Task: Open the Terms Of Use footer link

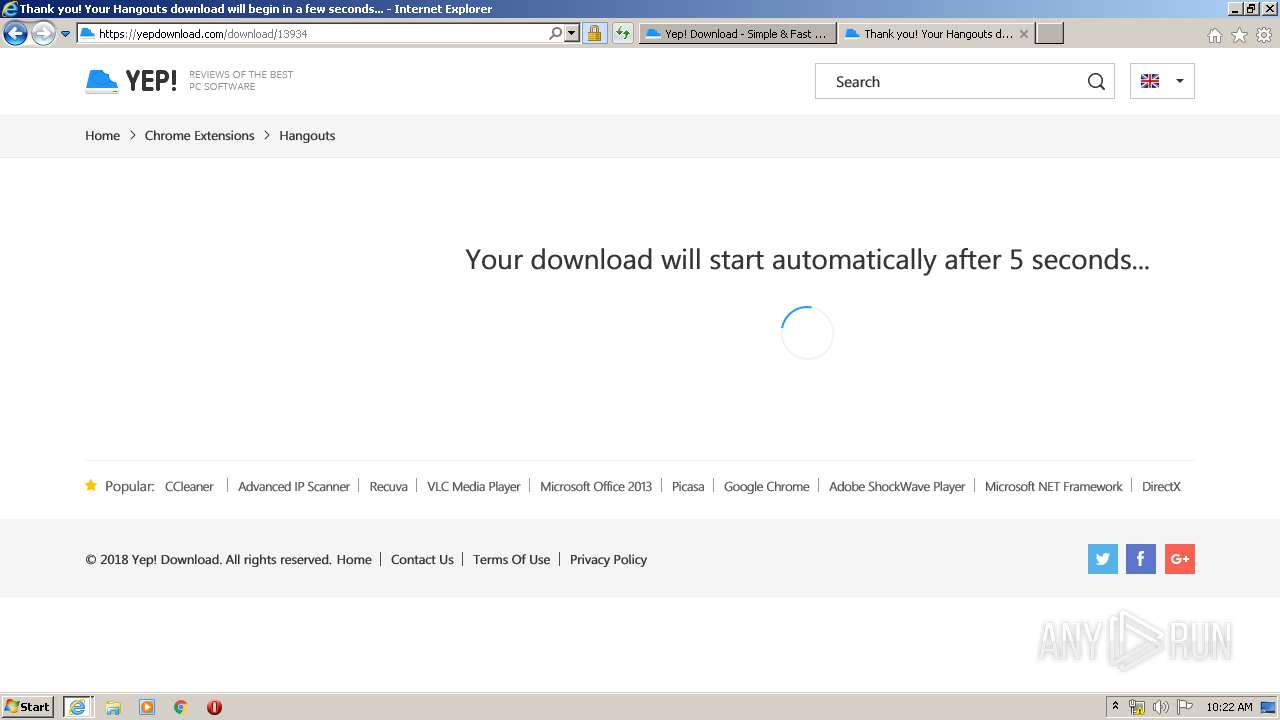Action: click(x=511, y=560)
